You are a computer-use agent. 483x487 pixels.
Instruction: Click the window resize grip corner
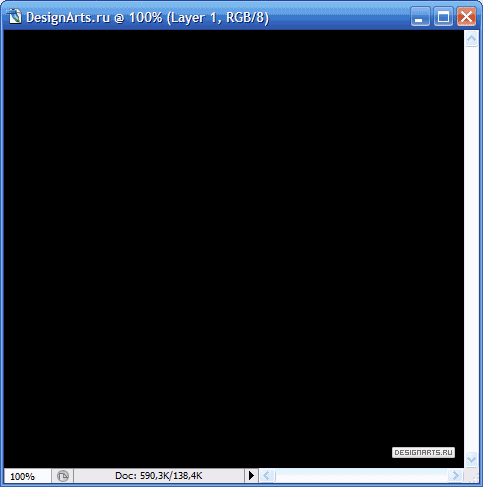pyautogui.click(x=473, y=476)
